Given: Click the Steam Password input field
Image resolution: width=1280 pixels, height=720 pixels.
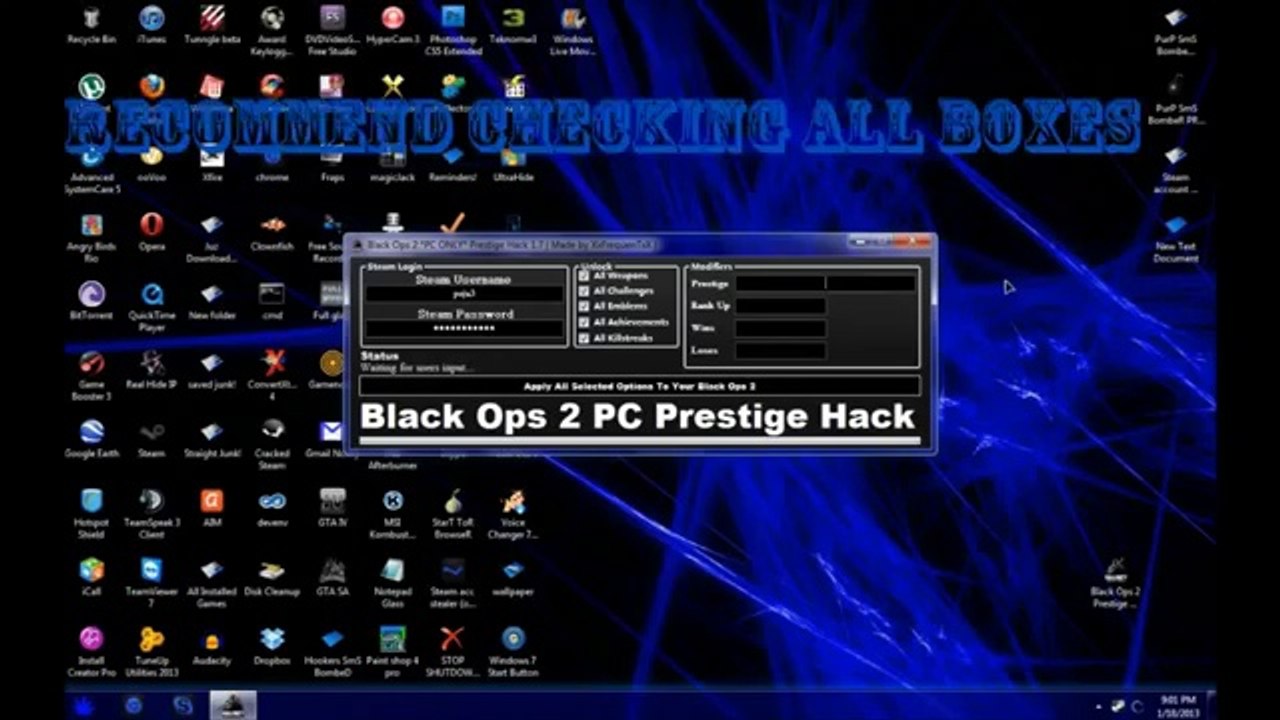Looking at the screenshot, I should coord(464,329).
